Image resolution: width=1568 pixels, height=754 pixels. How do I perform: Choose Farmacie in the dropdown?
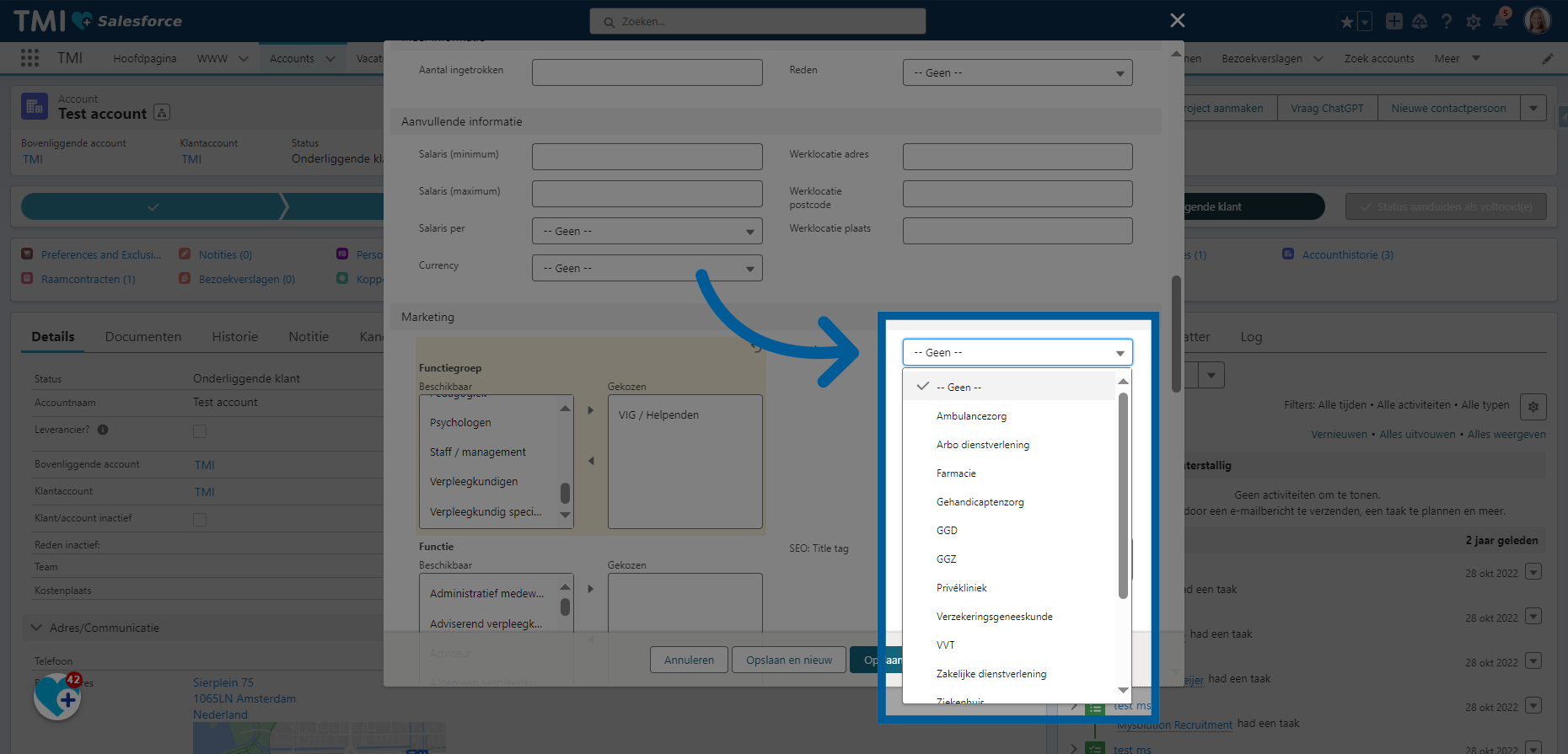[1009, 473]
